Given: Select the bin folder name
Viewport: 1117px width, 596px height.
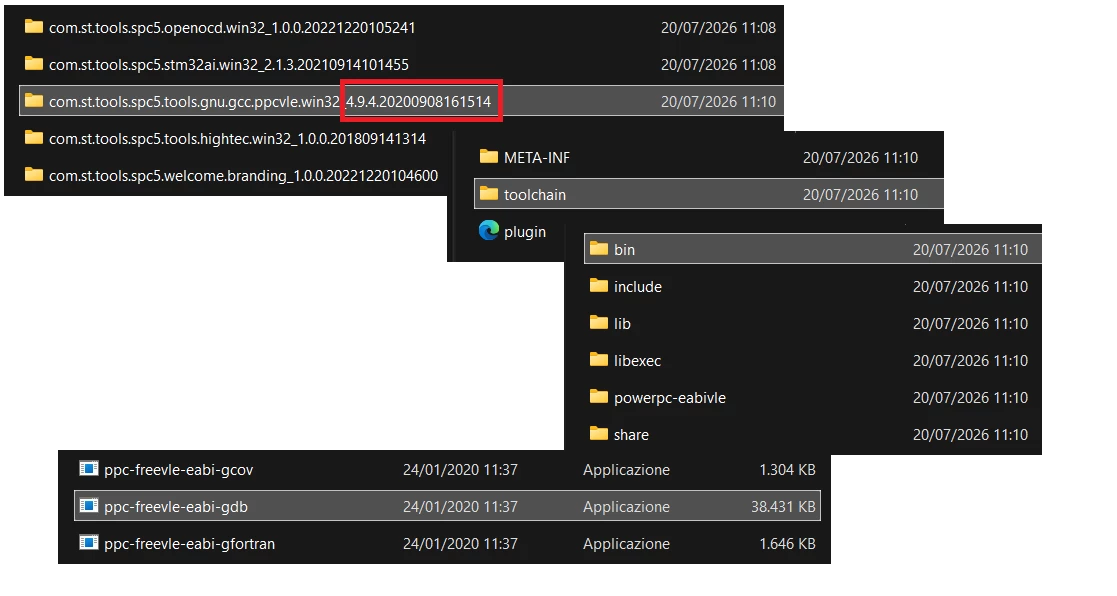Looking at the screenshot, I should point(625,250).
